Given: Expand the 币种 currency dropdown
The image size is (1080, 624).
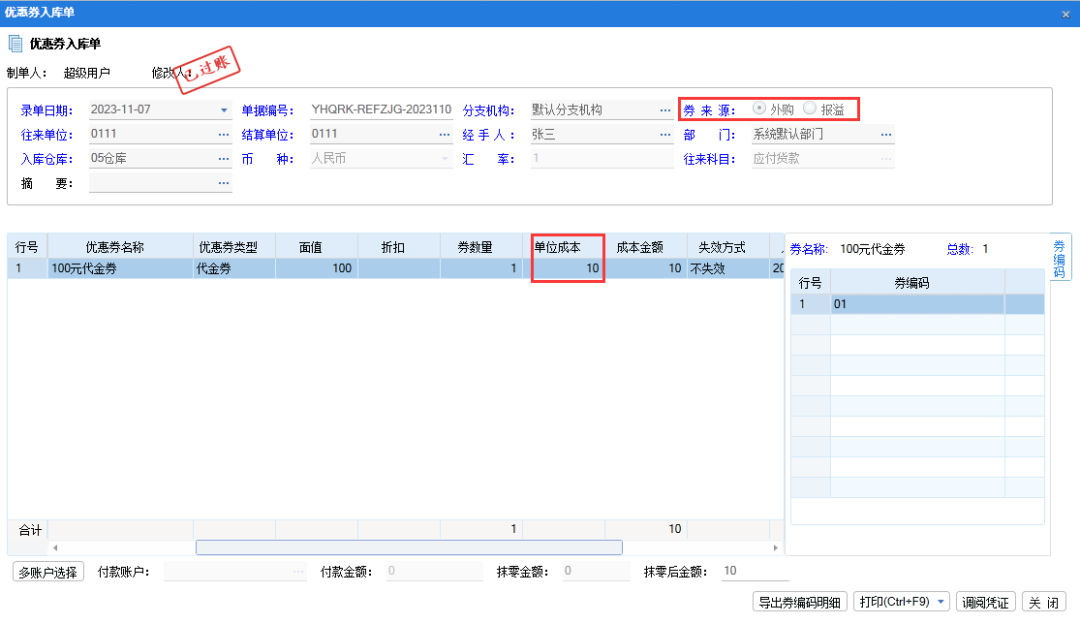Looking at the screenshot, I should [x=445, y=158].
